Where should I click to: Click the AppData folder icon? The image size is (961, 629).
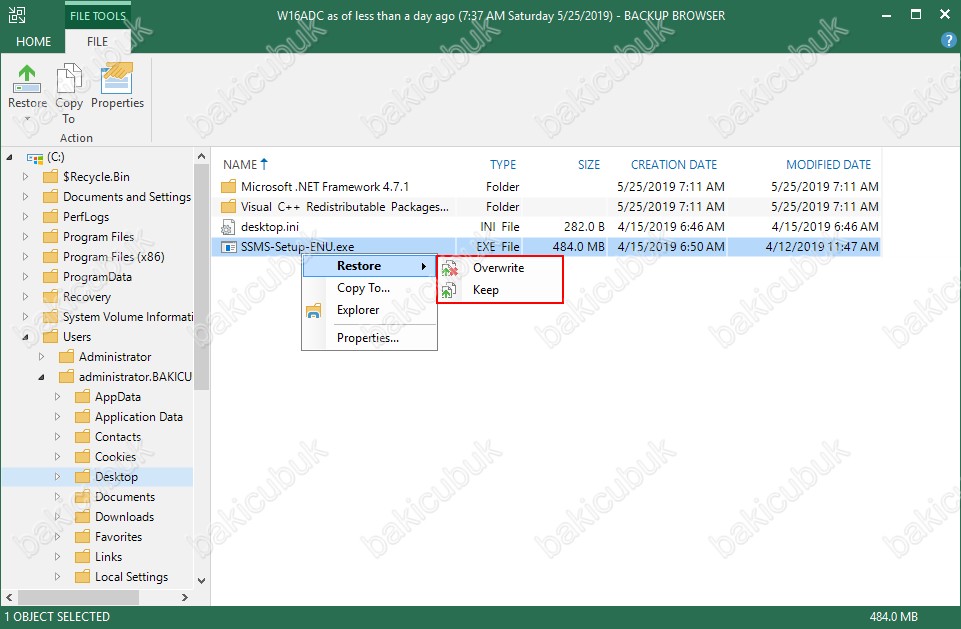tap(83, 397)
